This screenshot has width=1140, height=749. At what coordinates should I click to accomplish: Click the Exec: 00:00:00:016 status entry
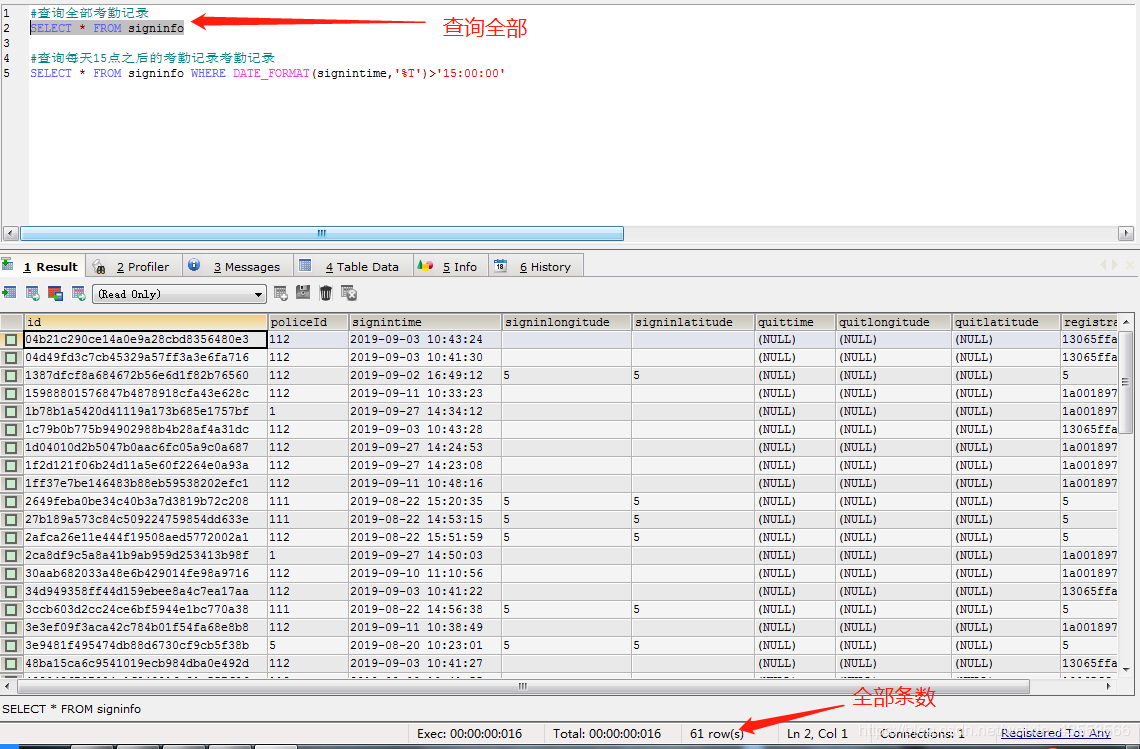470,734
